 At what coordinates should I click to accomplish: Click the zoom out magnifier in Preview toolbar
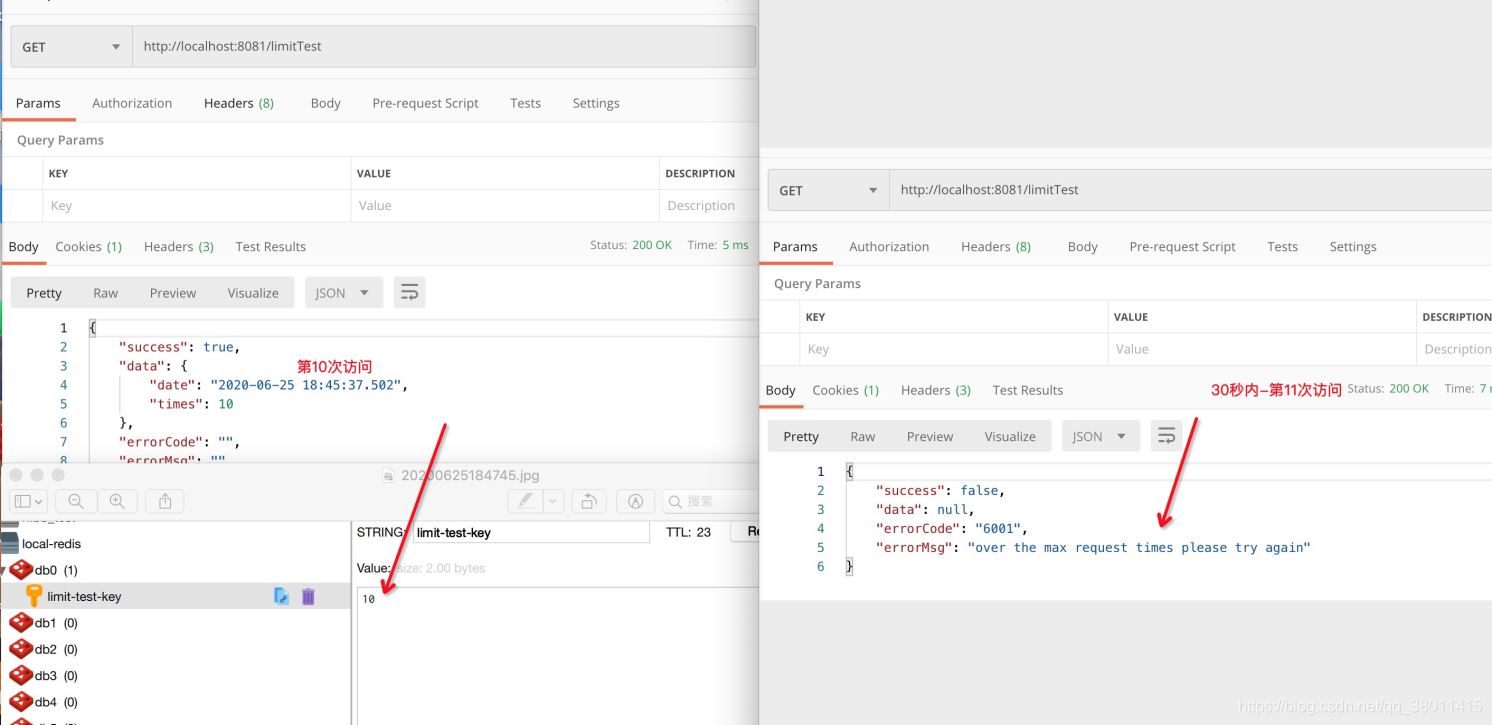(76, 501)
